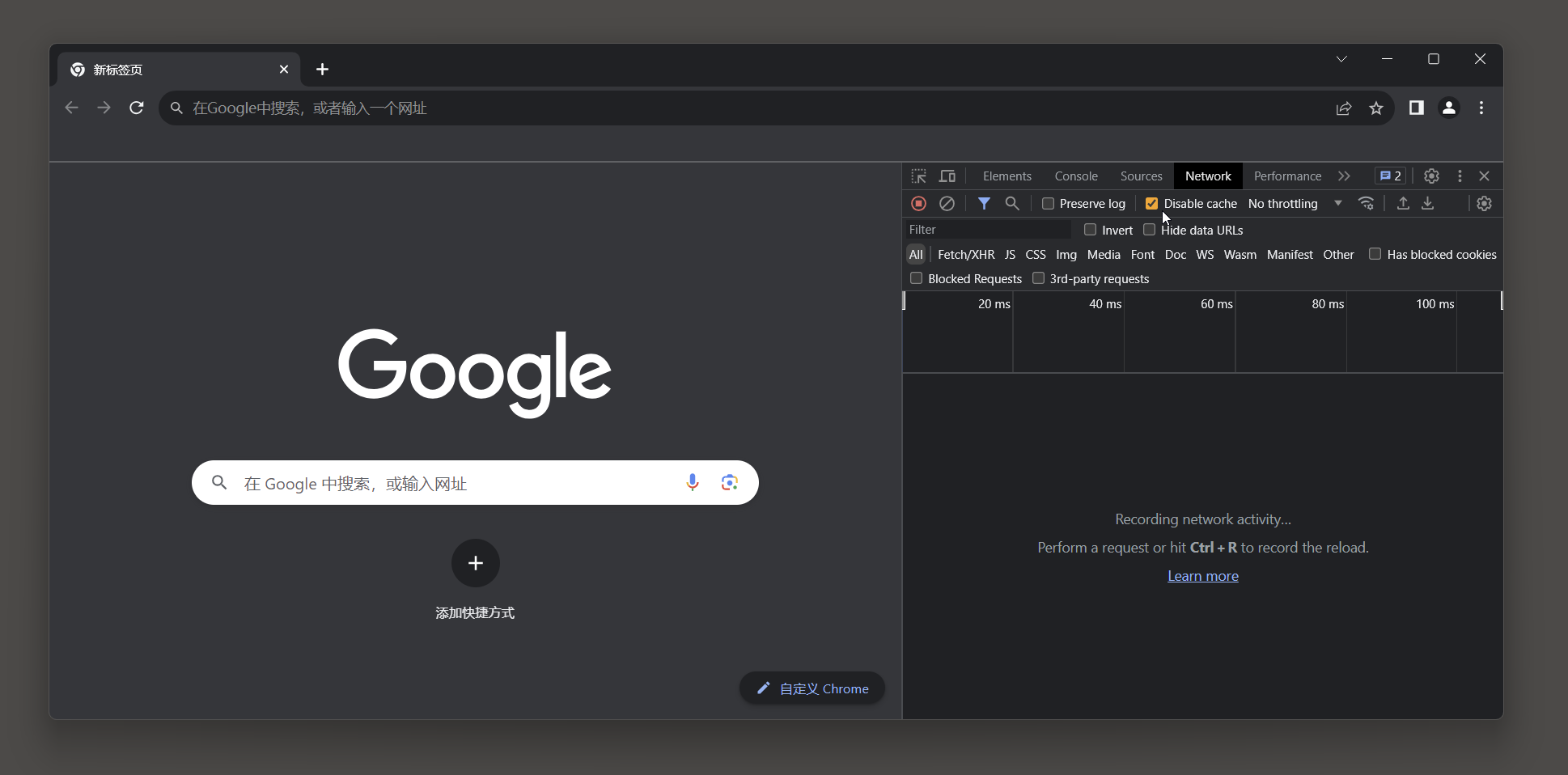Image resolution: width=1568 pixels, height=775 pixels.
Task: Open the tab search dropdown arrow
Action: [1341, 59]
